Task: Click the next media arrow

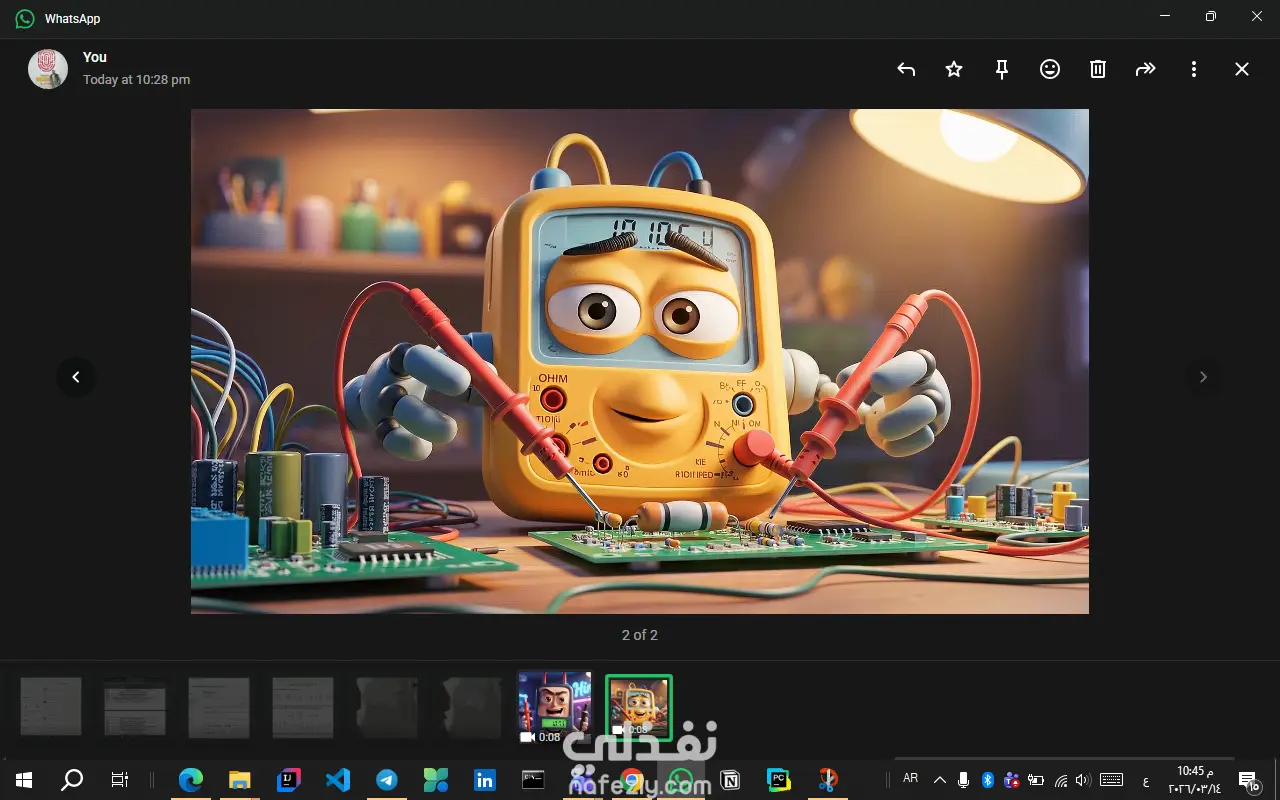Action: coord(1203,377)
